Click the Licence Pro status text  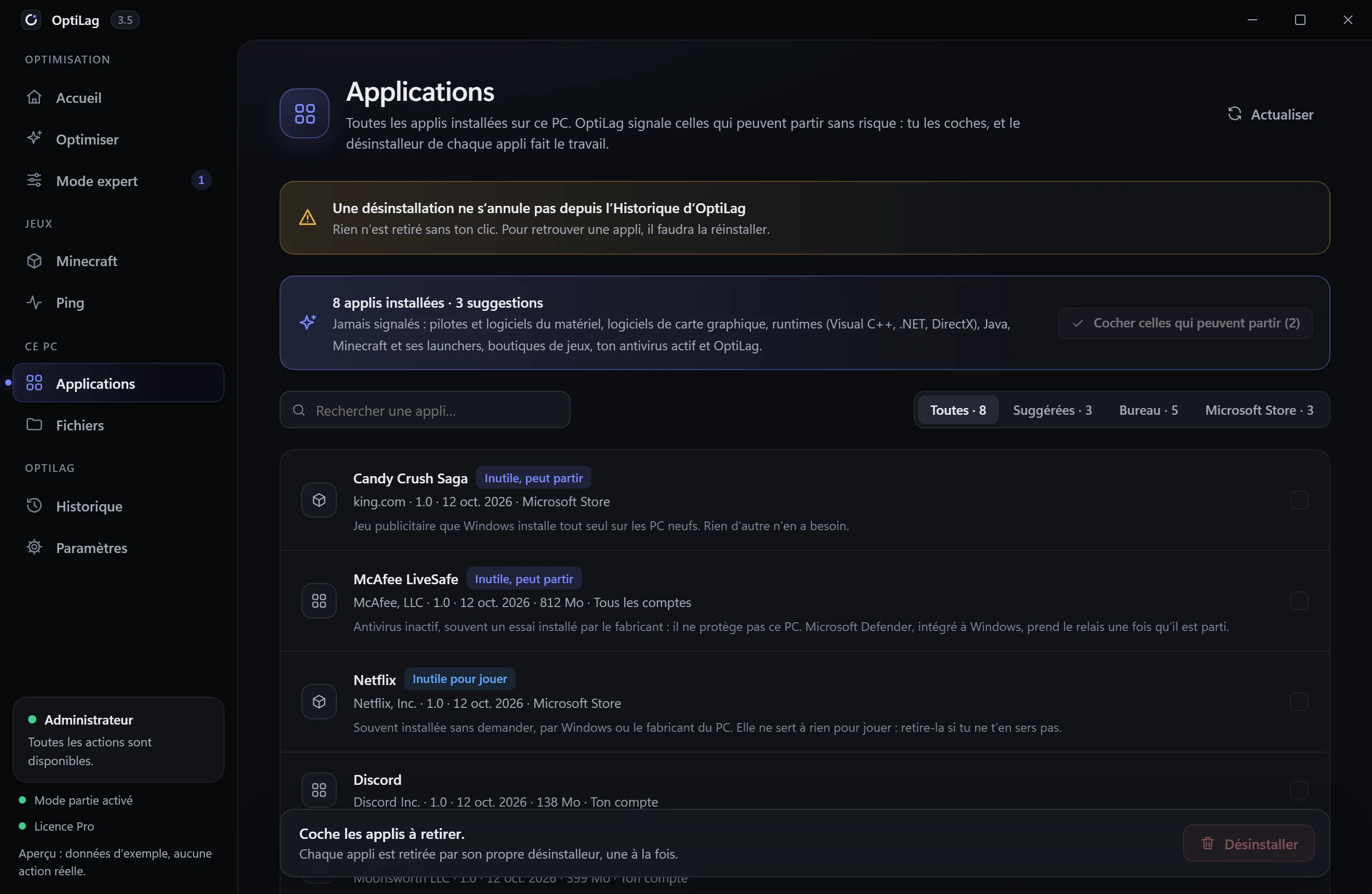click(64, 826)
